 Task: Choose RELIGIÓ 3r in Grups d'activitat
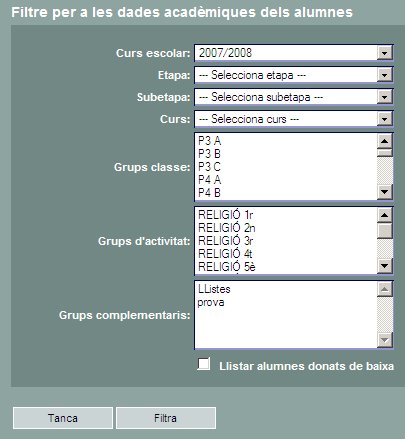pos(286,241)
